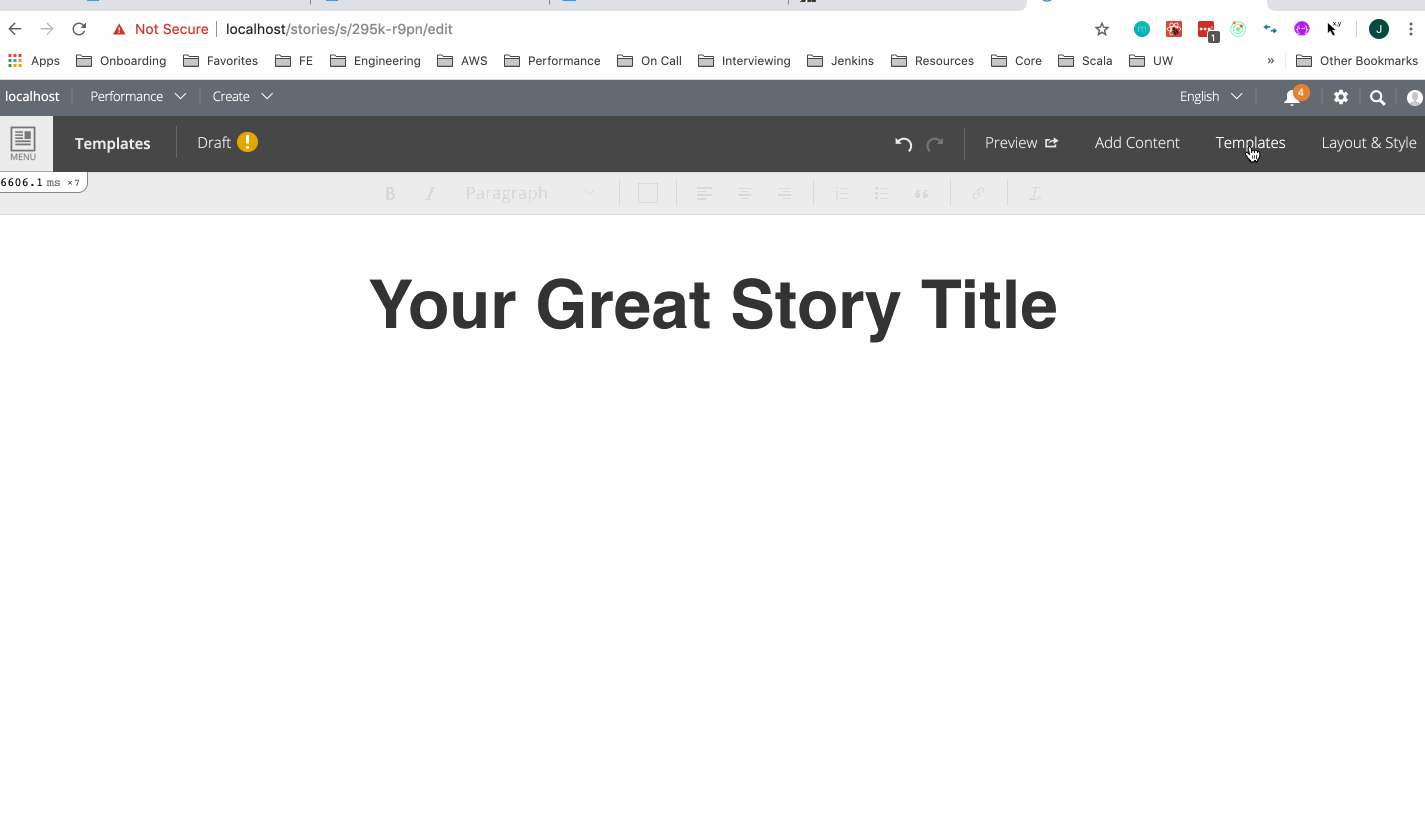Open the Performance bookmarks folder

coord(553,61)
